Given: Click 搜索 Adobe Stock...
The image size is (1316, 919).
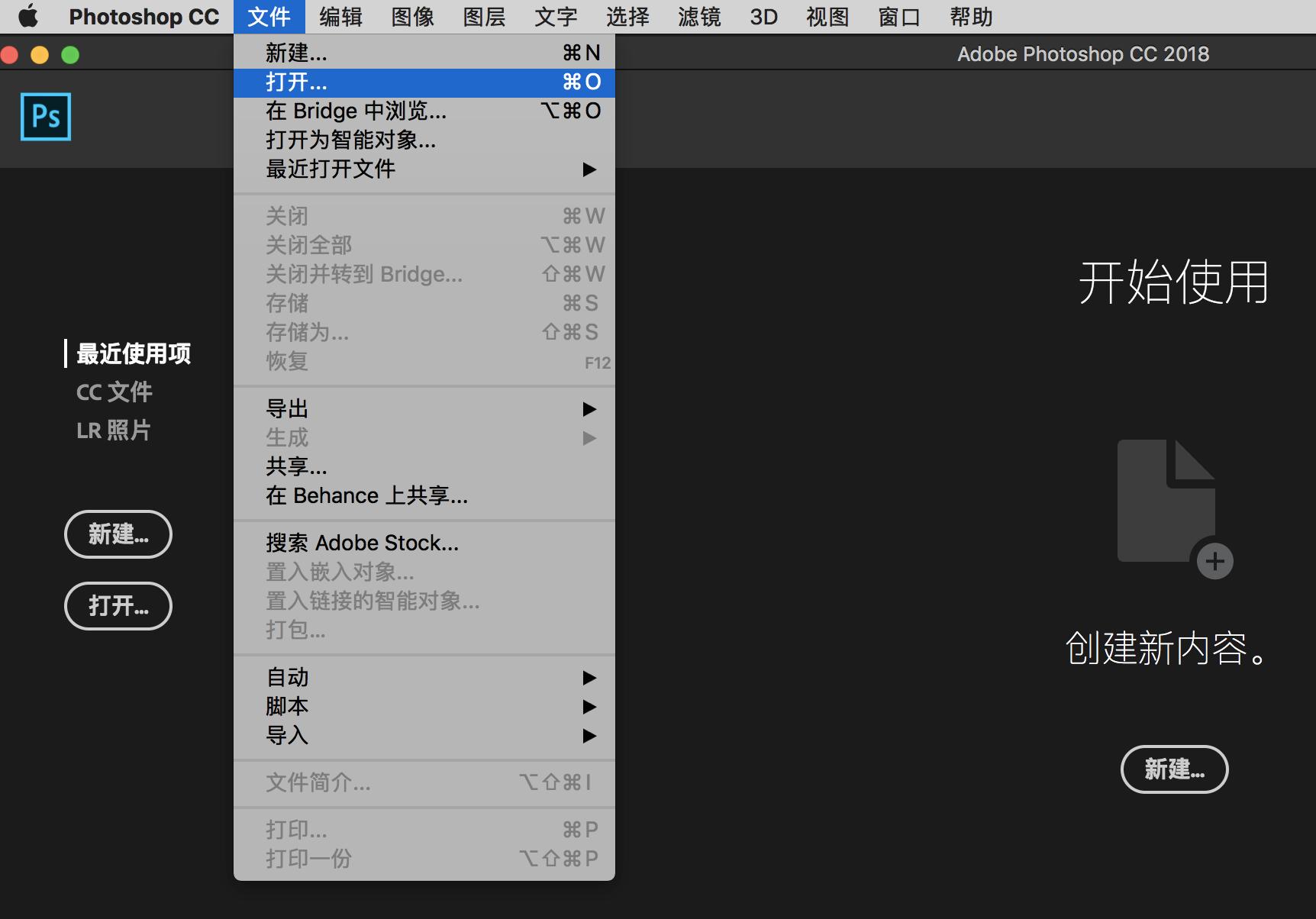Looking at the screenshot, I should pos(362,543).
